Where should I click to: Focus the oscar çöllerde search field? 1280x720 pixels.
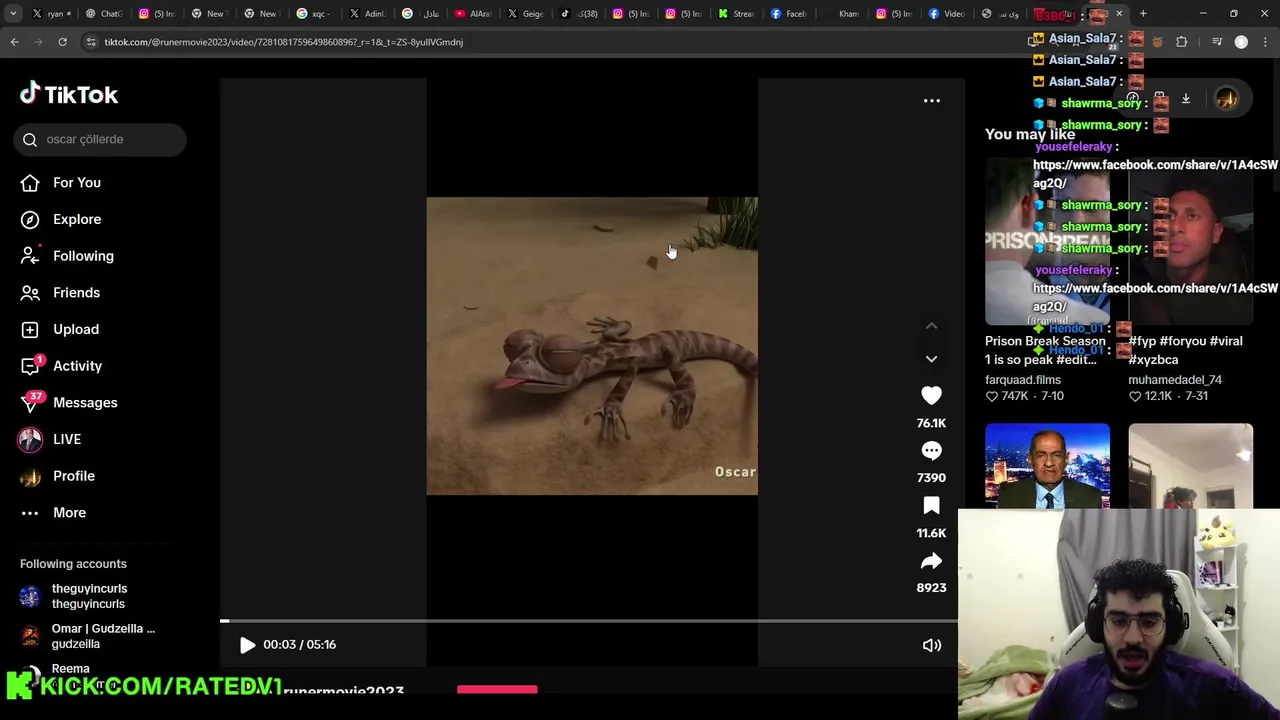[100, 139]
